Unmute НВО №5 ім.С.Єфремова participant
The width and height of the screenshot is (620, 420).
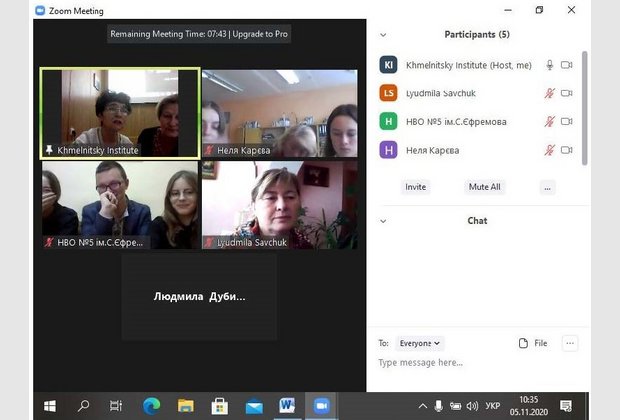(550, 121)
